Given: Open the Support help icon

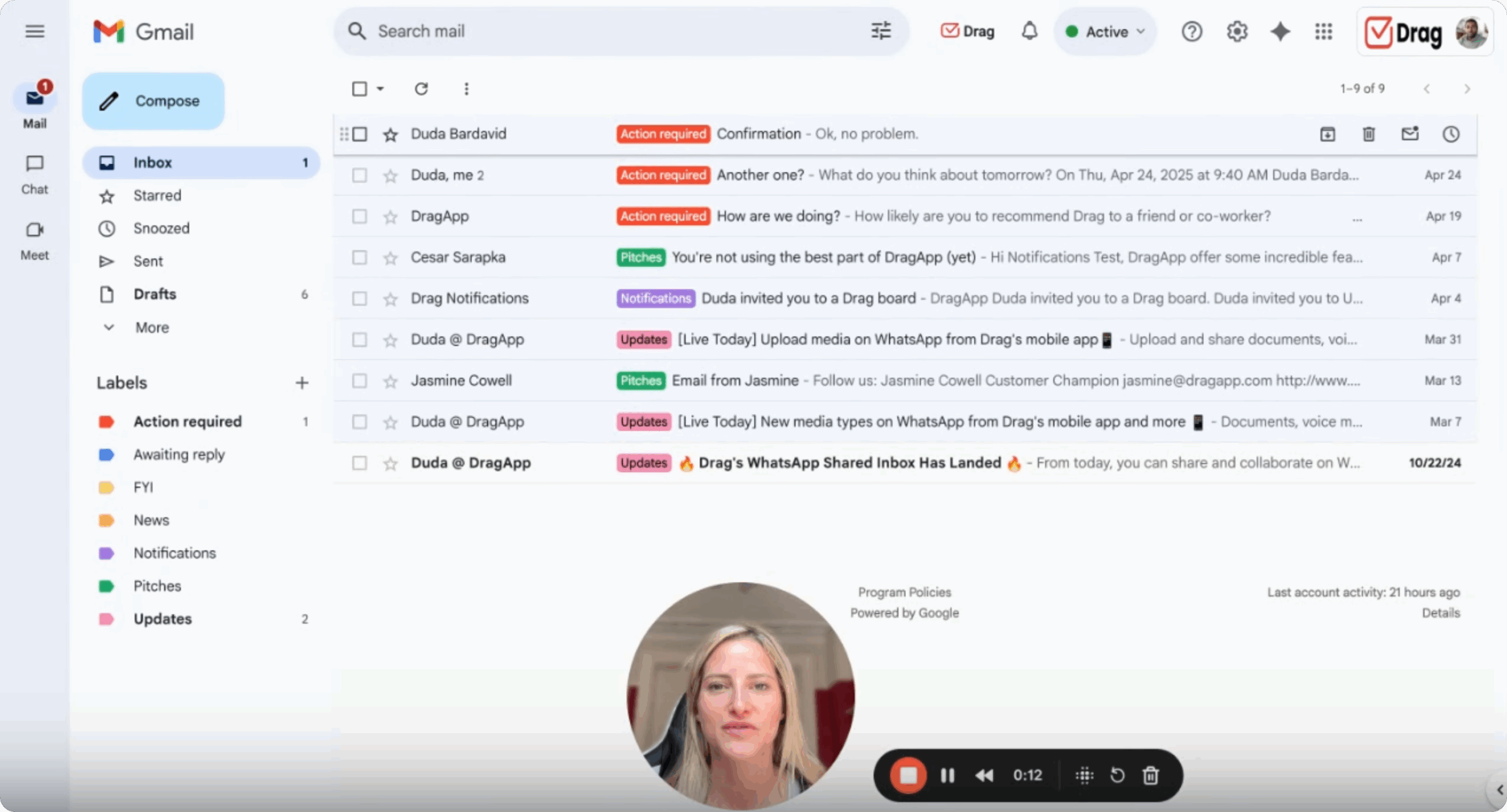Looking at the screenshot, I should 1192,31.
